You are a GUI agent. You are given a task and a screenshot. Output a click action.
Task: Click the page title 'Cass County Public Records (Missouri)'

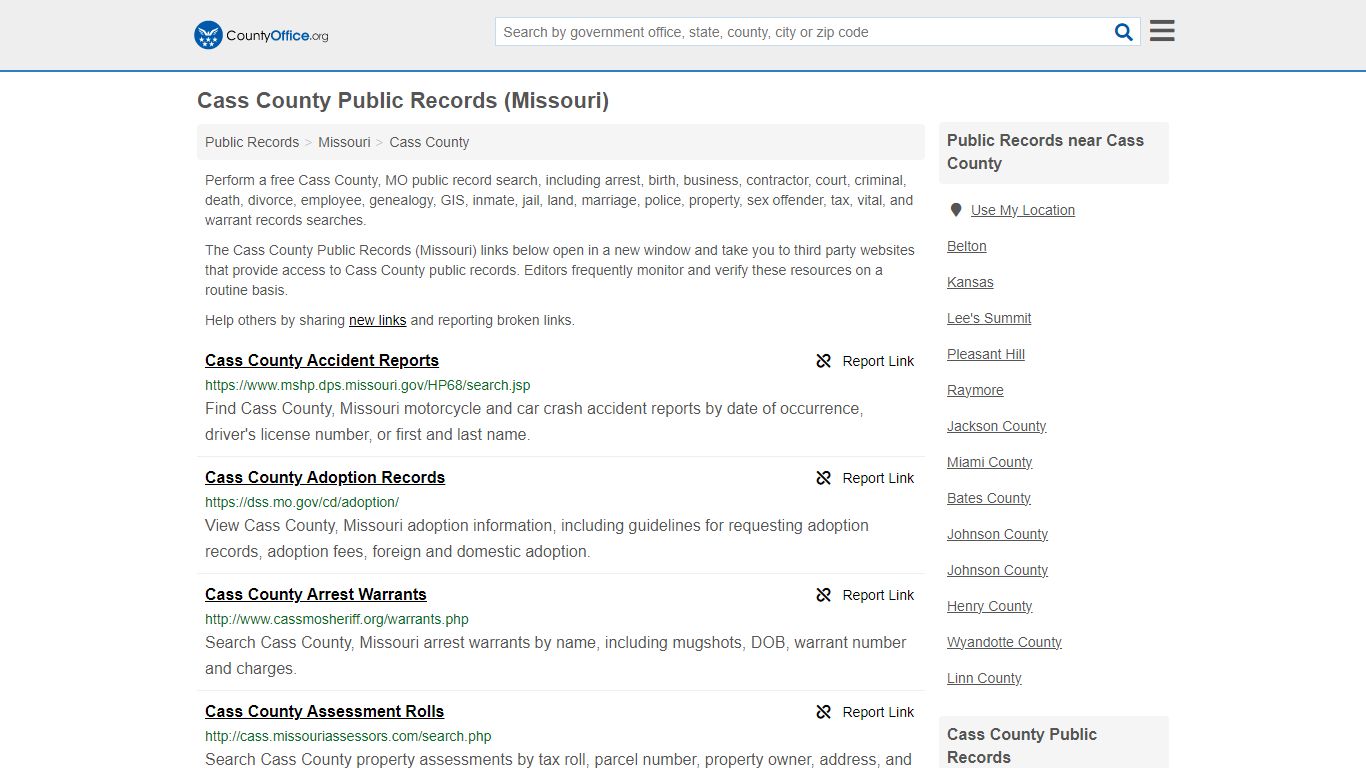(x=403, y=101)
